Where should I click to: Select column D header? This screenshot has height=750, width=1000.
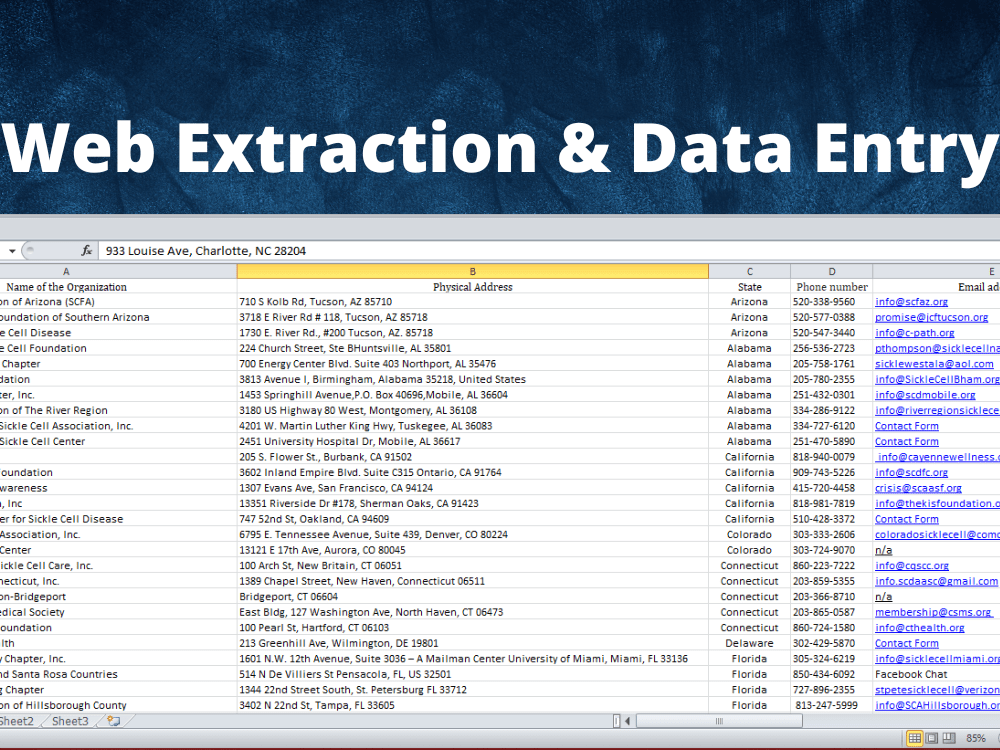[832, 272]
